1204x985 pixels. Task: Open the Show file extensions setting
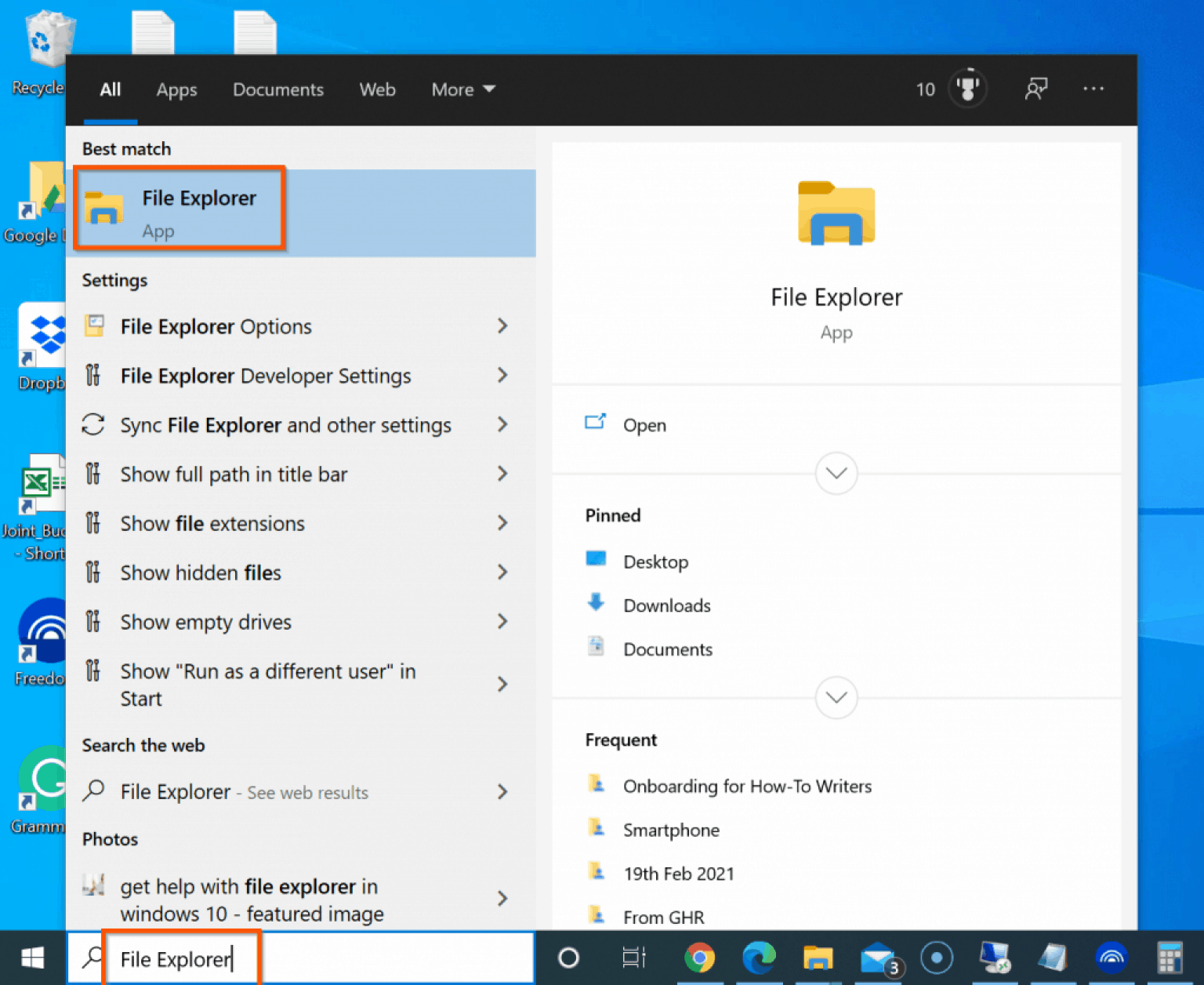coord(212,523)
